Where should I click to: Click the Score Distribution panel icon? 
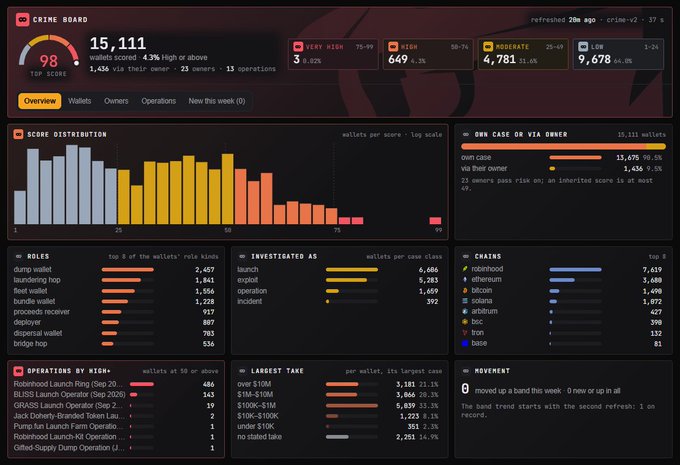point(18,134)
